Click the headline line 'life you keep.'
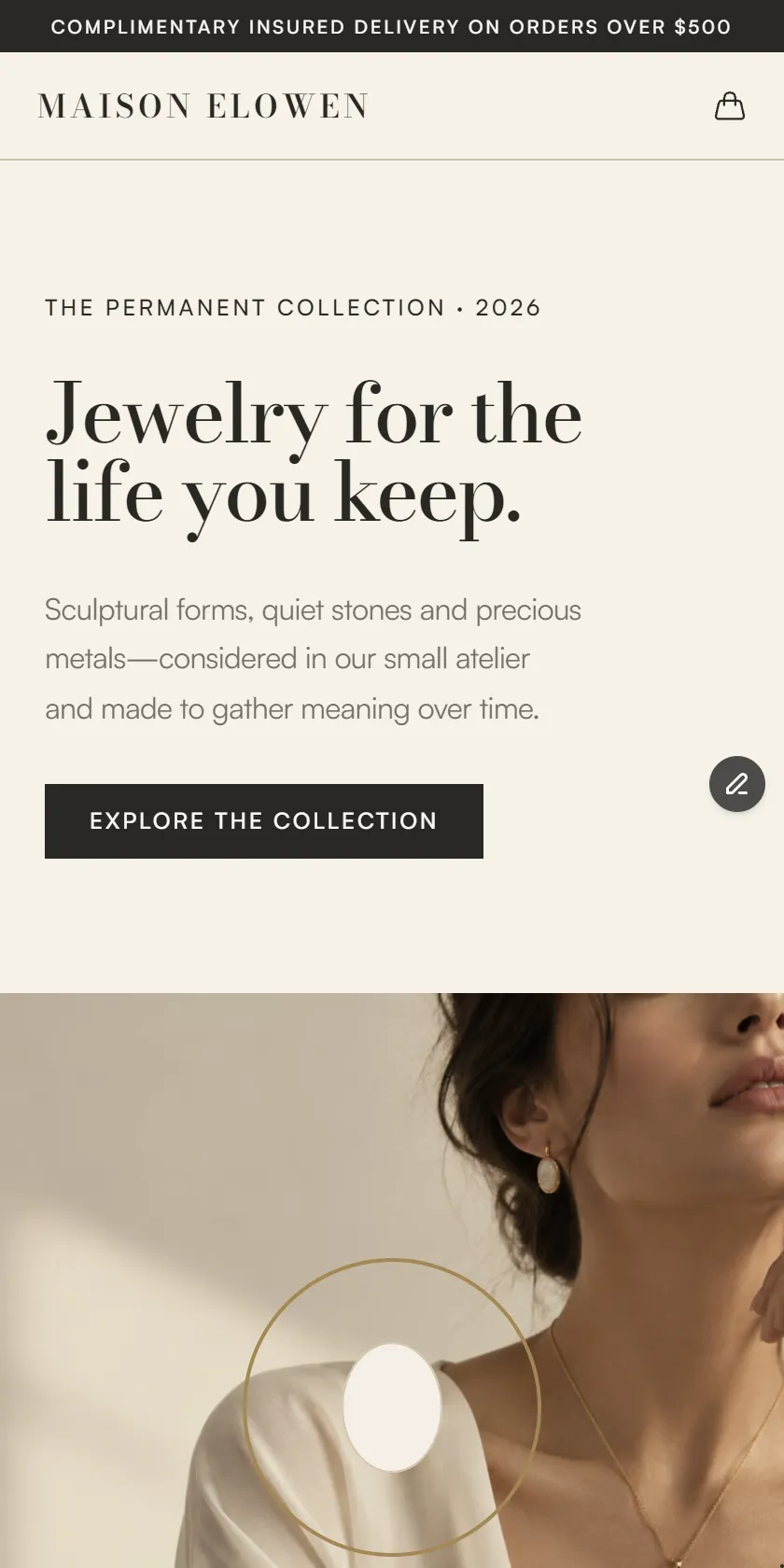This screenshot has width=784, height=1568. (284, 495)
